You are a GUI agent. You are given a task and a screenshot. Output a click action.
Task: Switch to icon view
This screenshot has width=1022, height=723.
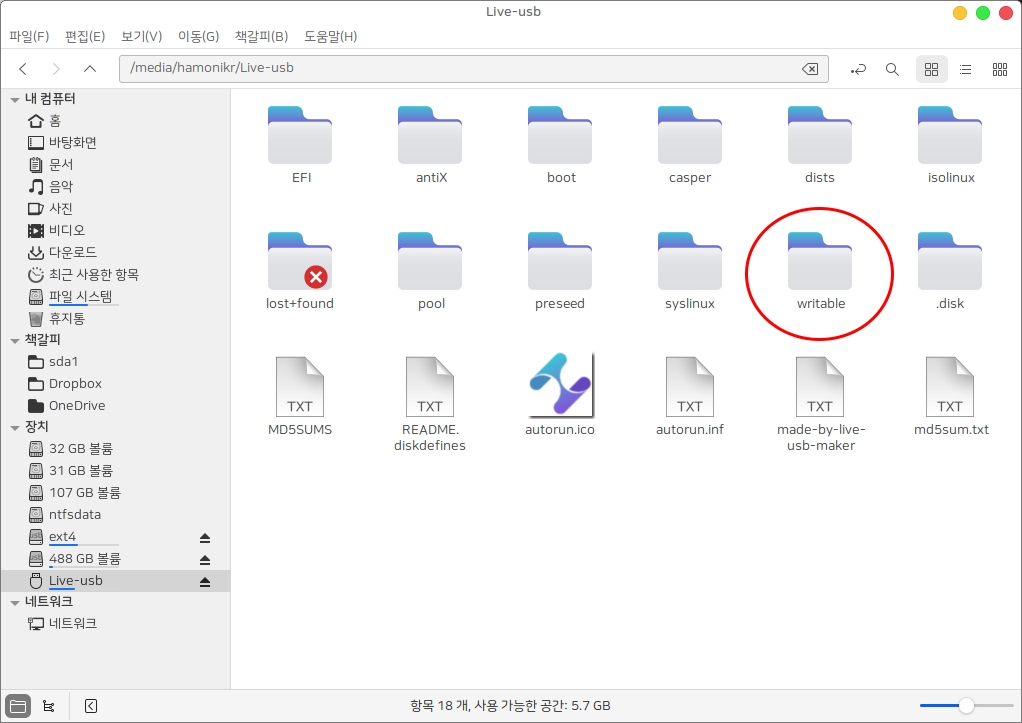pos(931,69)
